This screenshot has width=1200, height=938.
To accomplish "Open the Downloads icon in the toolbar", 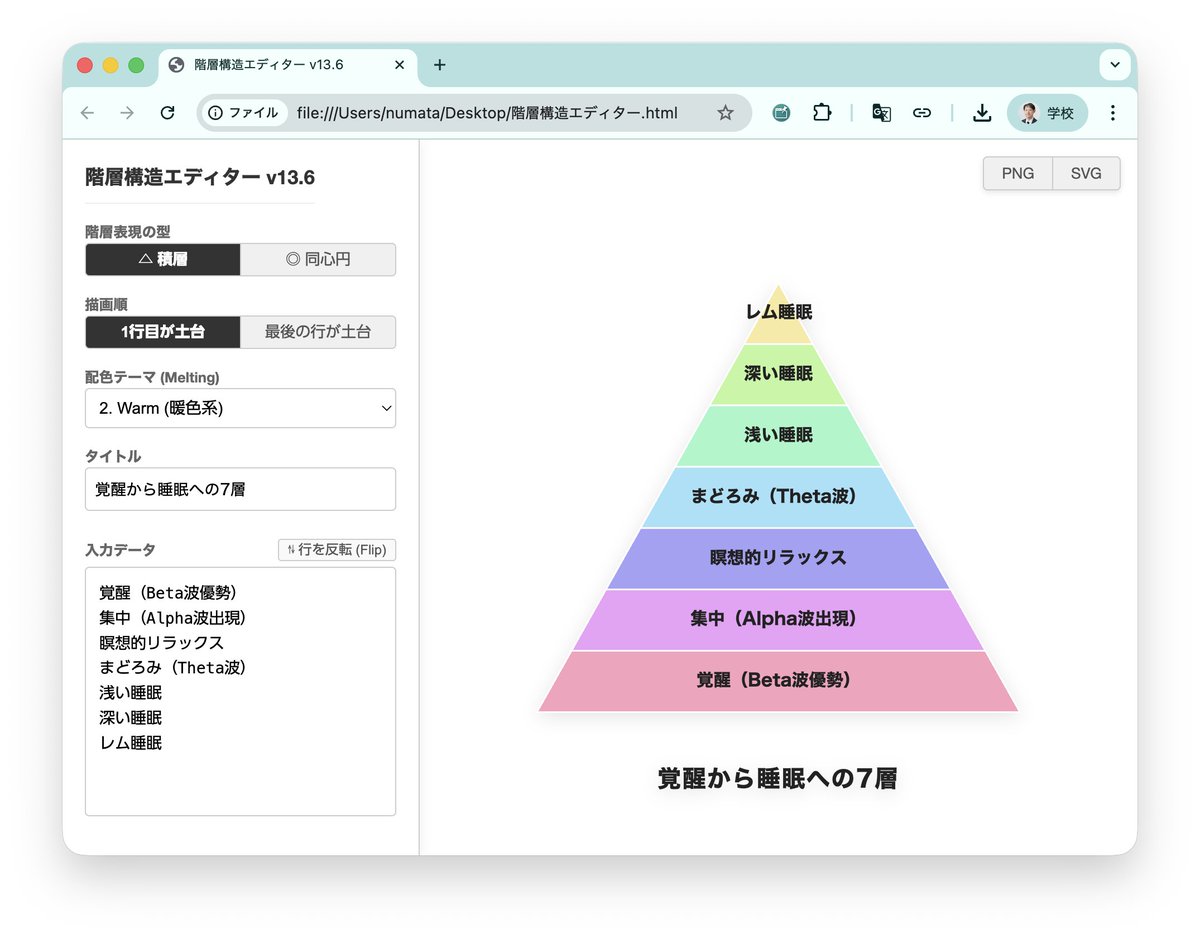I will click(981, 113).
